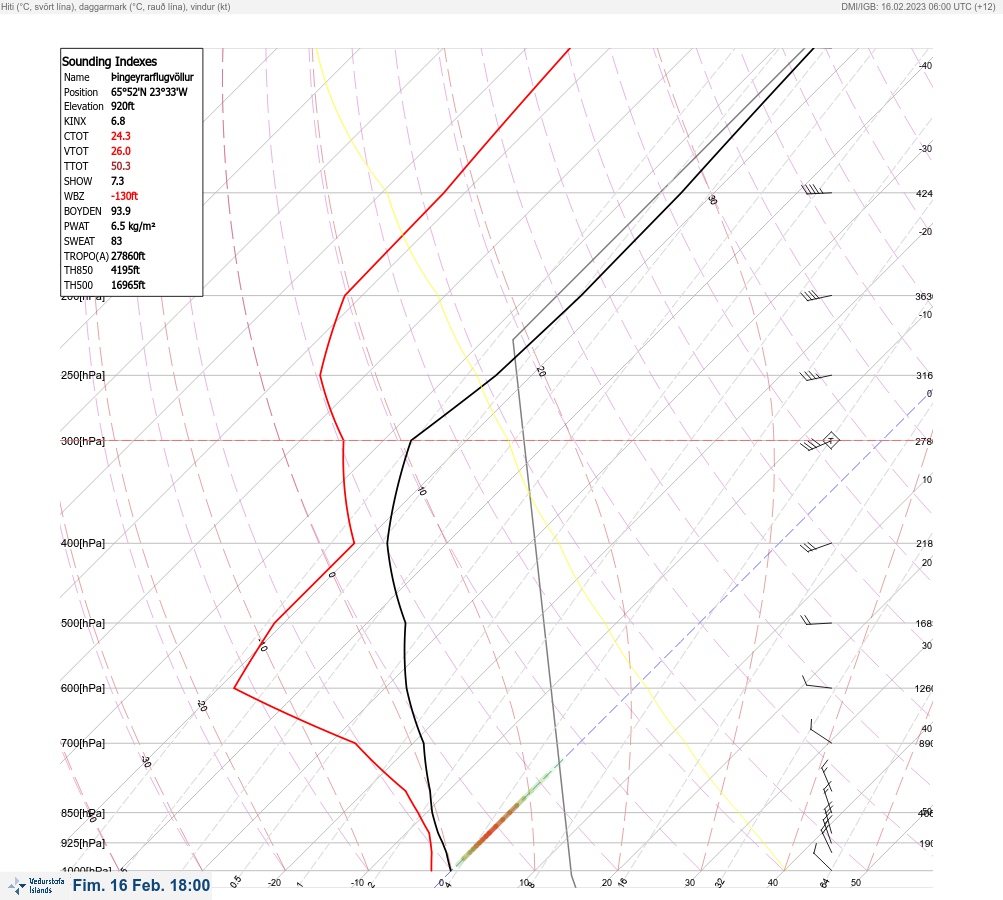Viewport: 1003px width, 900px height.
Task: Click the wind barb at 500 hPa level
Action: tap(816, 620)
